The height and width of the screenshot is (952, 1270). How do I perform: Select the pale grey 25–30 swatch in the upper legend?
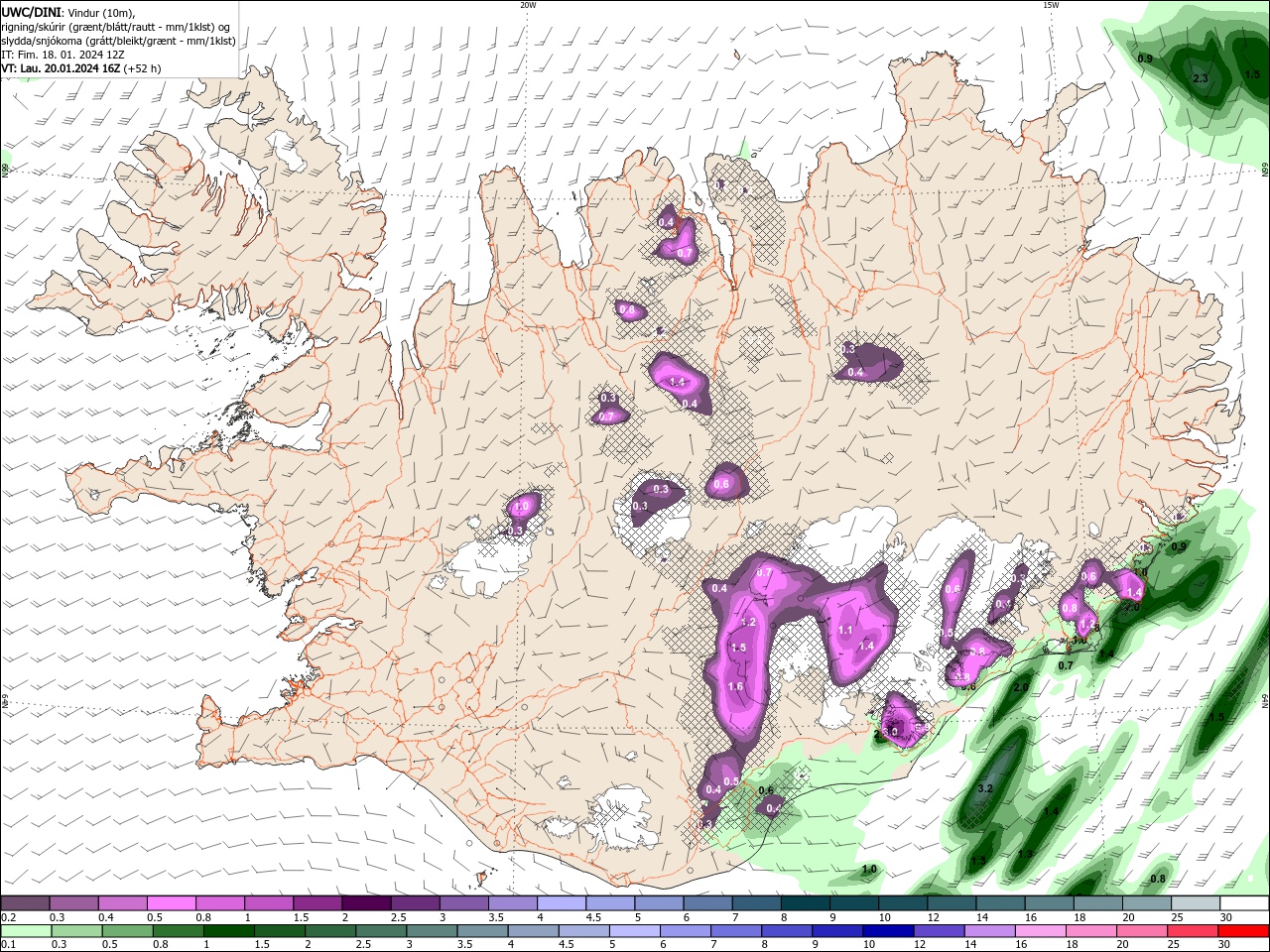tap(1197, 903)
